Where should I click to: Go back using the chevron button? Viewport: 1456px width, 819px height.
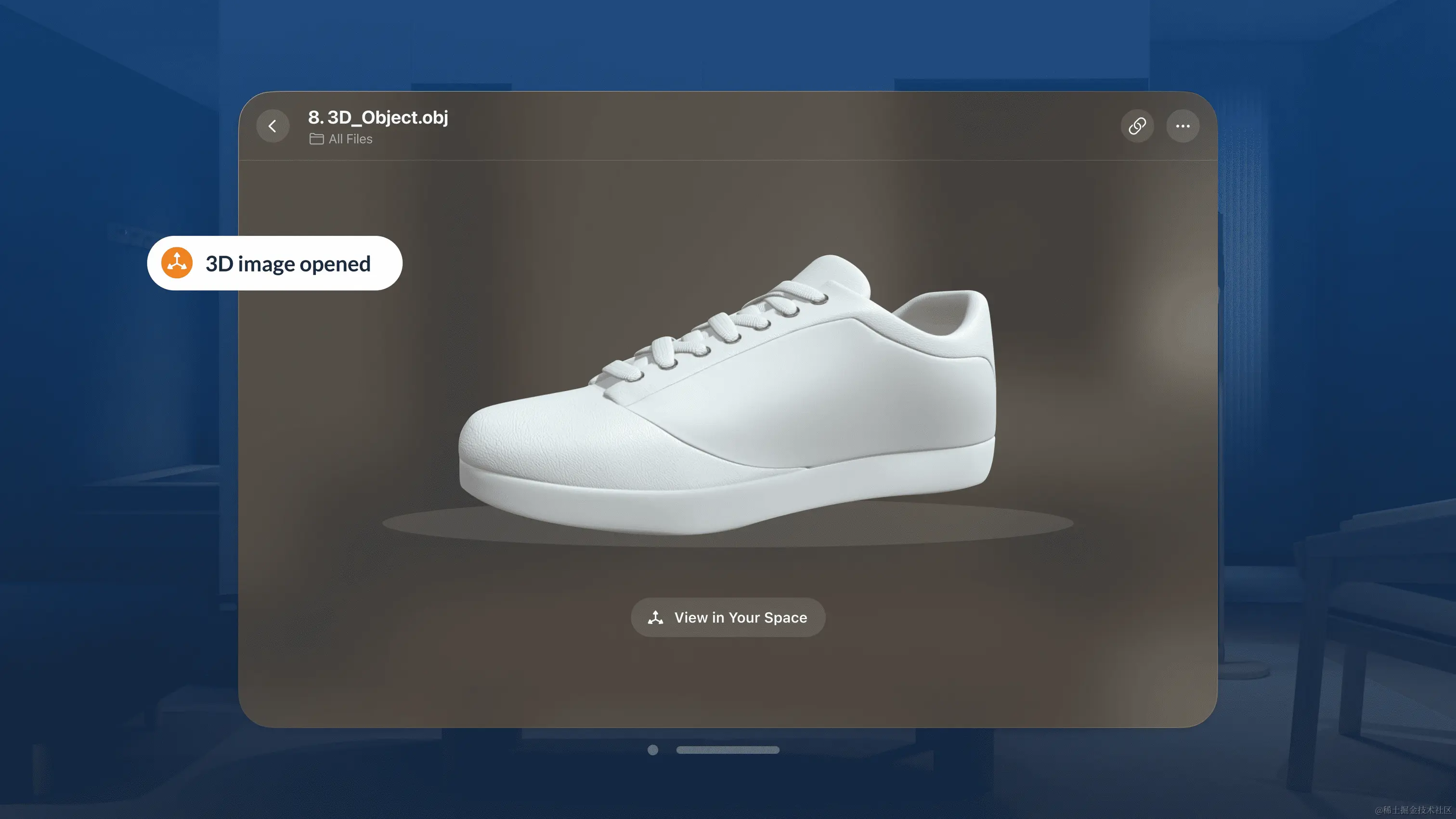coord(273,126)
